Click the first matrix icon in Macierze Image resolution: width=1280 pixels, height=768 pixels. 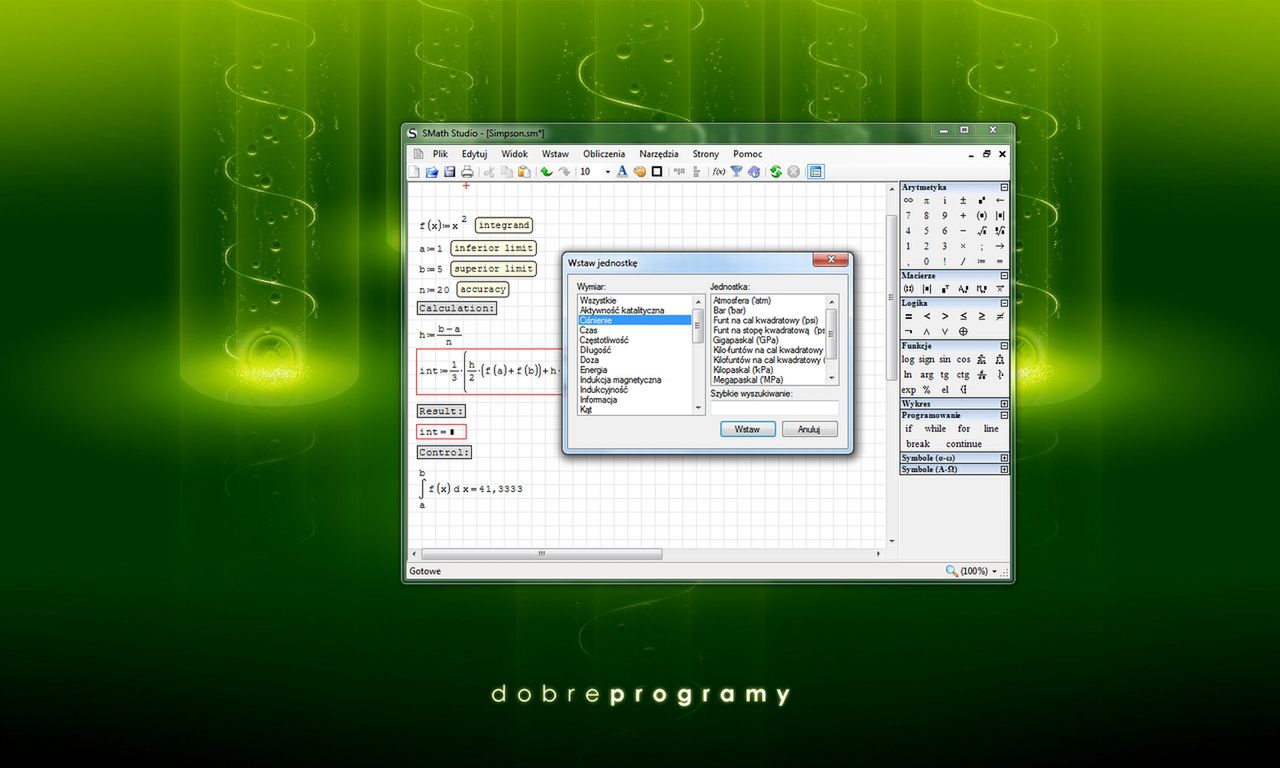(908, 289)
